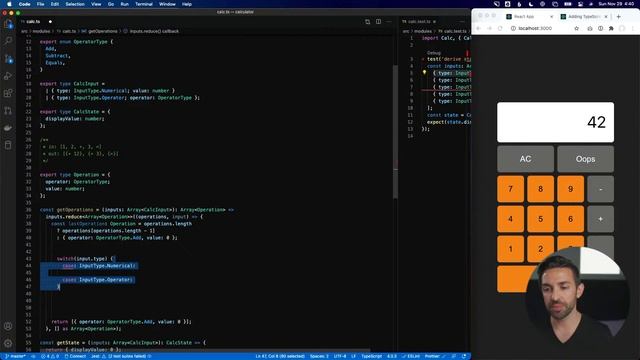Screen dimensions: 640x360
Task: Open the problems count in the status bar
Action: coord(50,356)
